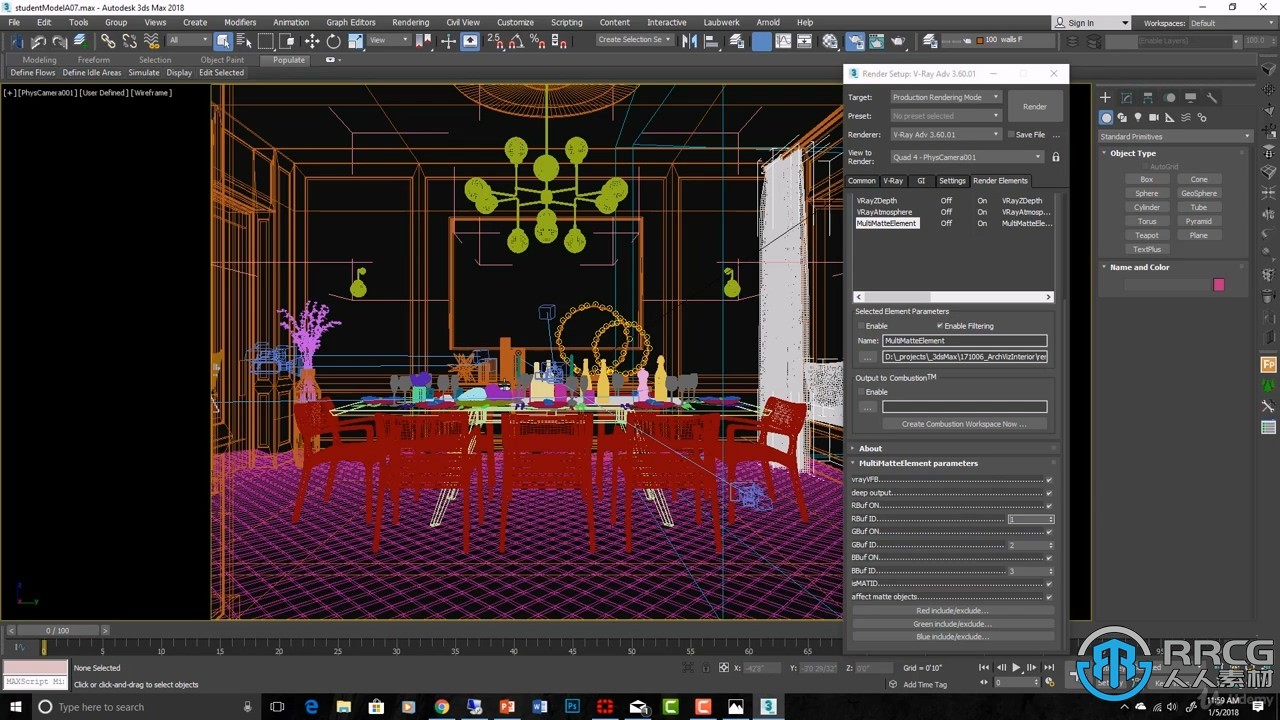
Task: Open the Target rendering mode dropdown
Action: pyautogui.click(x=945, y=97)
